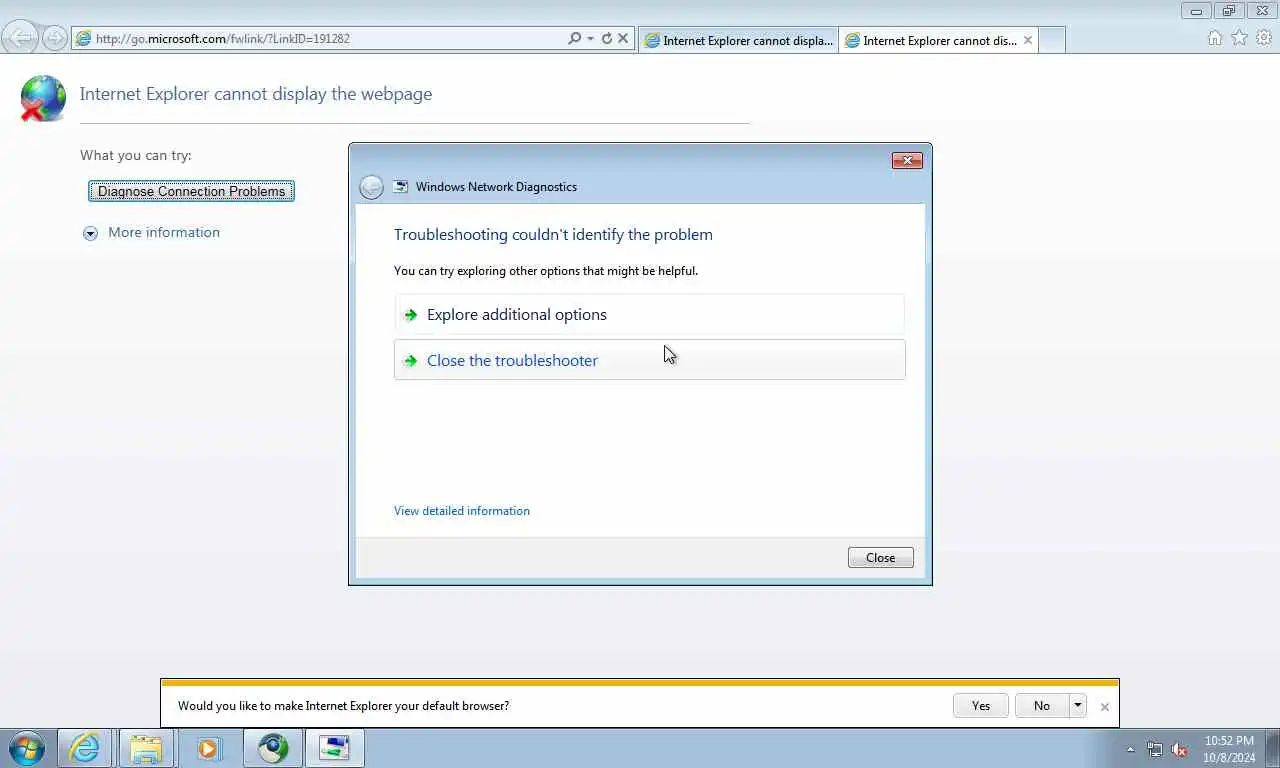Image resolution: width=1280 pixels, height=768 pixels.
Task: Click the More information link text
Action: coord(164,232)
